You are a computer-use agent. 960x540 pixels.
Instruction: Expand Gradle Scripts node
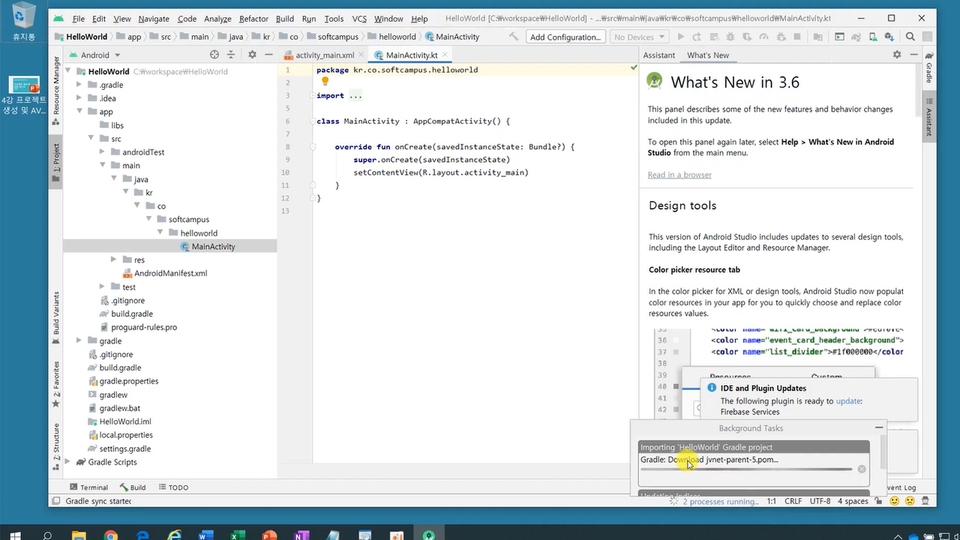67,462
